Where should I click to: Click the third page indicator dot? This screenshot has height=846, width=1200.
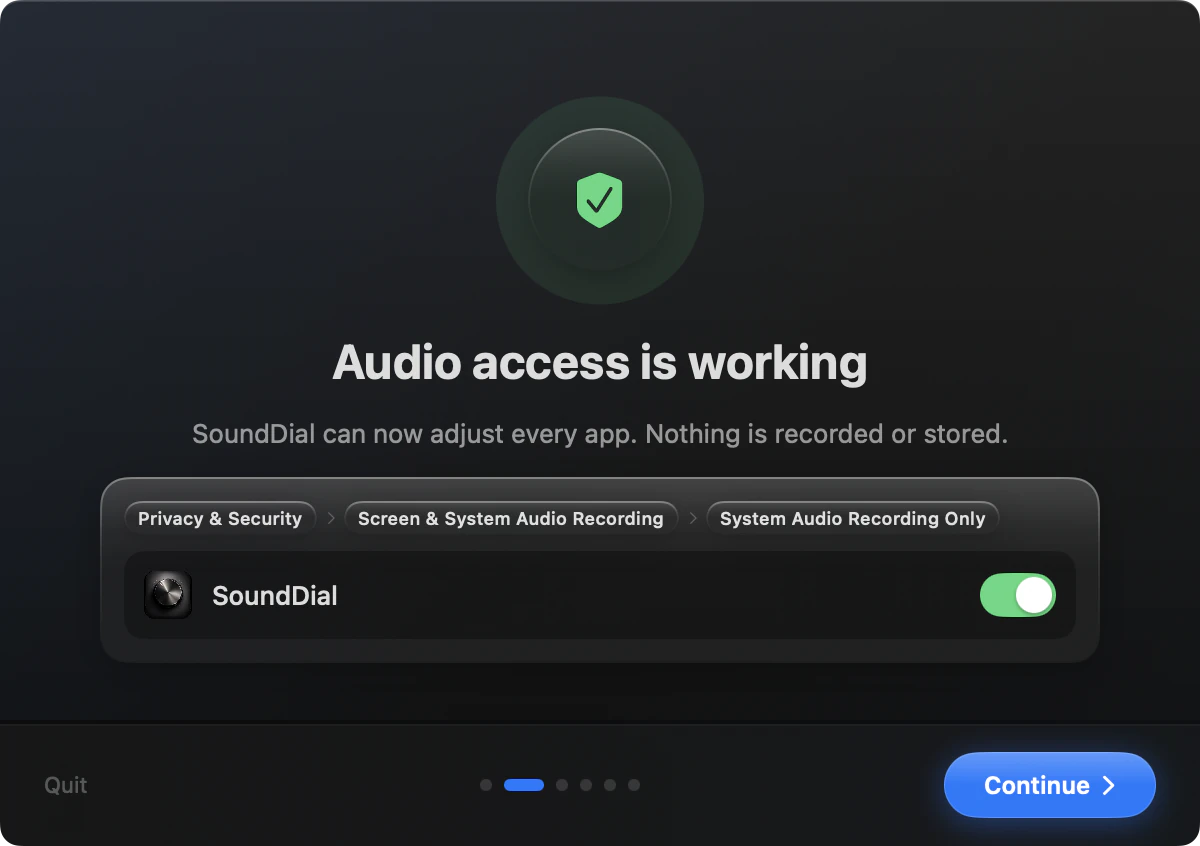pyautogui.click(x=562, y=785)
